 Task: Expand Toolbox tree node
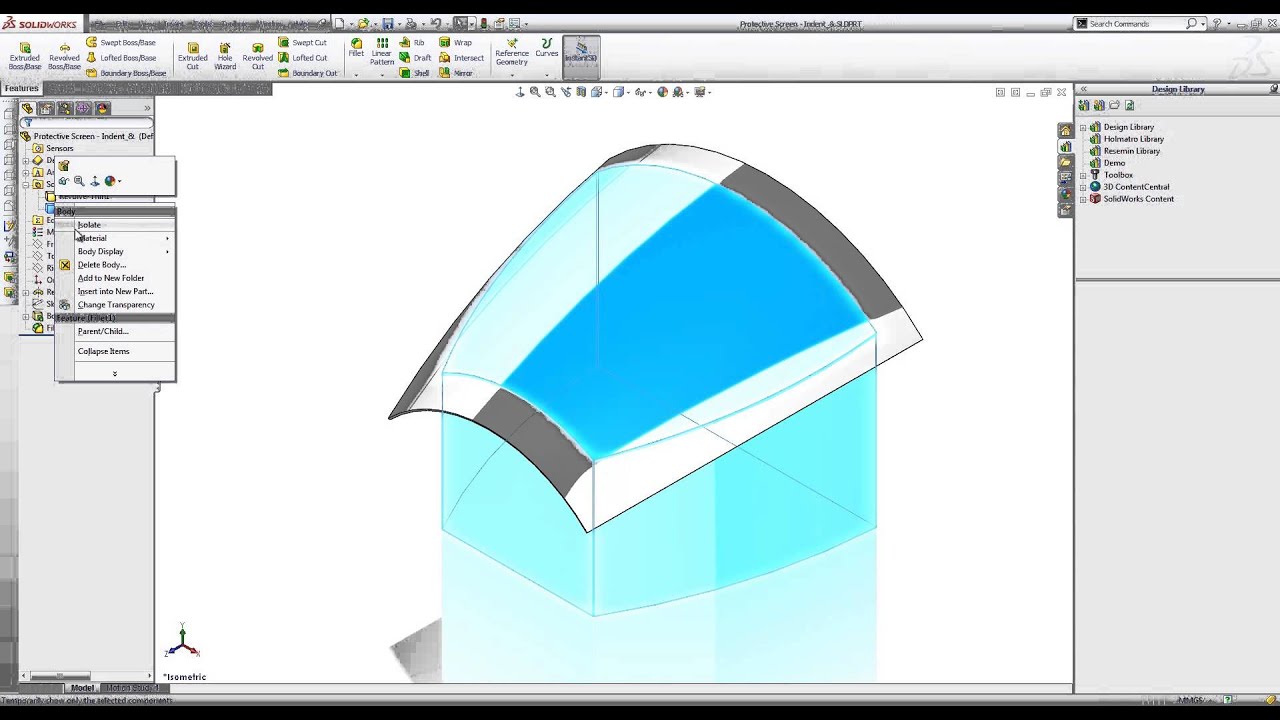pyautogui.click(x=1083, y=175)
